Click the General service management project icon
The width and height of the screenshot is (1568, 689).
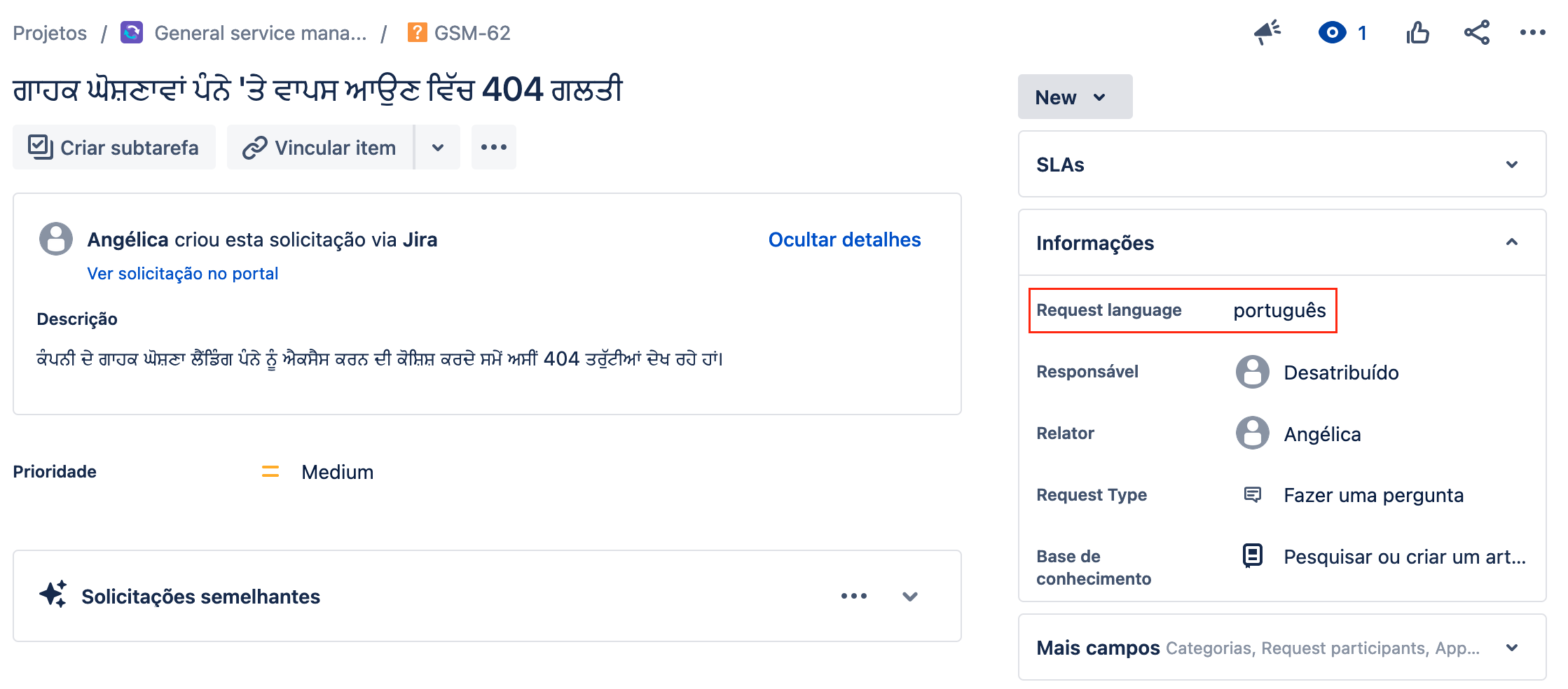[x=132, y=32]
